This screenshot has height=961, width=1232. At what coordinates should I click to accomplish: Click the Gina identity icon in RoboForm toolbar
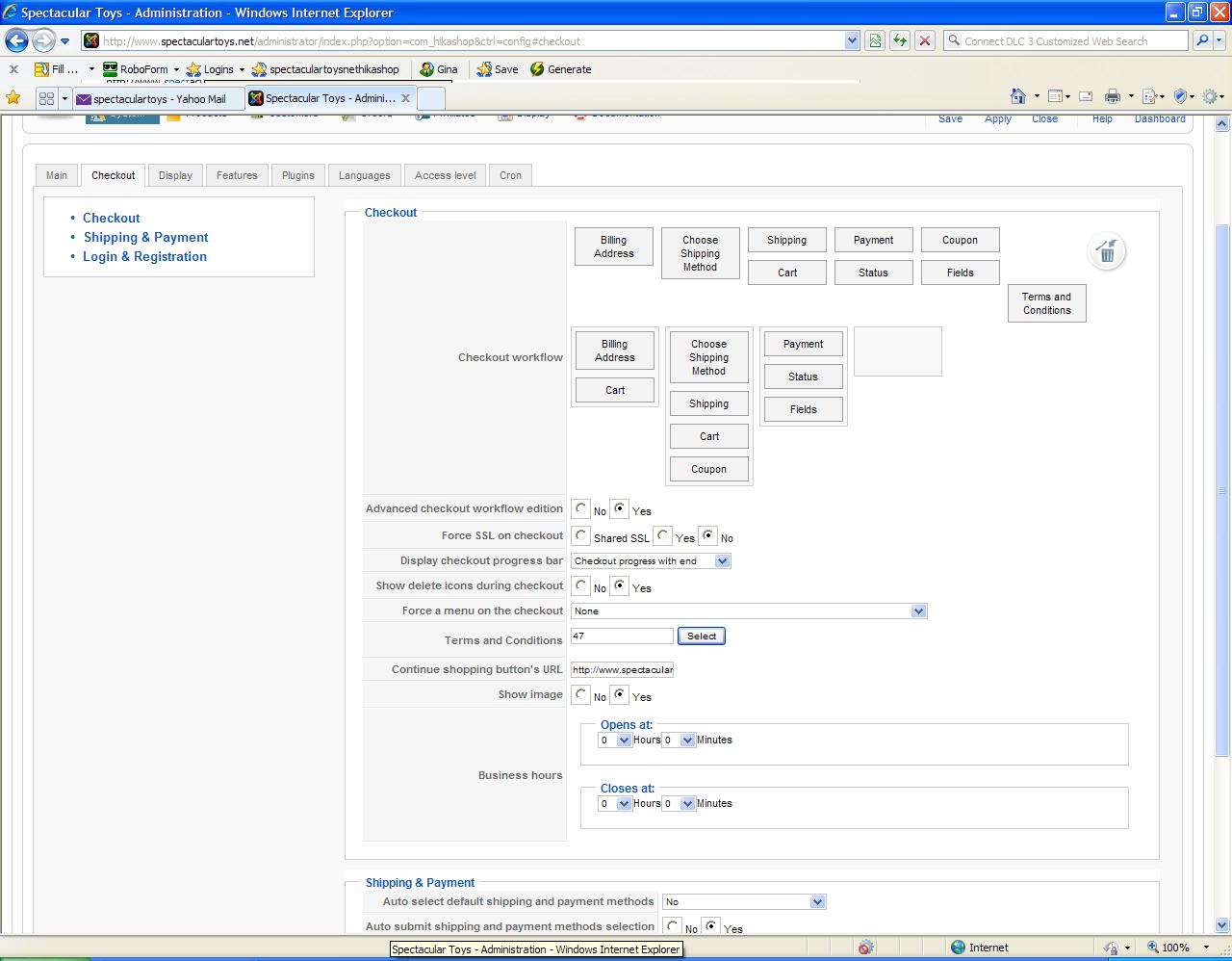click(x=426, y=69)
